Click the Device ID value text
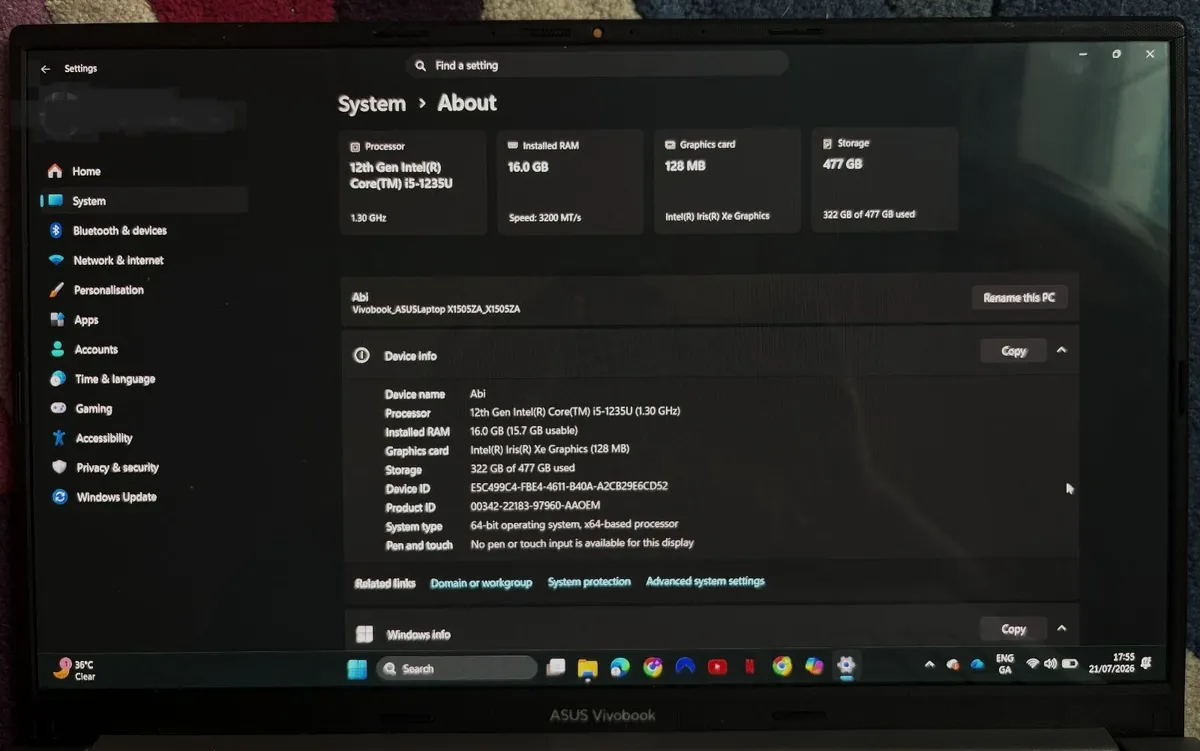Image resolution: width=1200 pixels, height=751 pixels. [x=569, y=487]
